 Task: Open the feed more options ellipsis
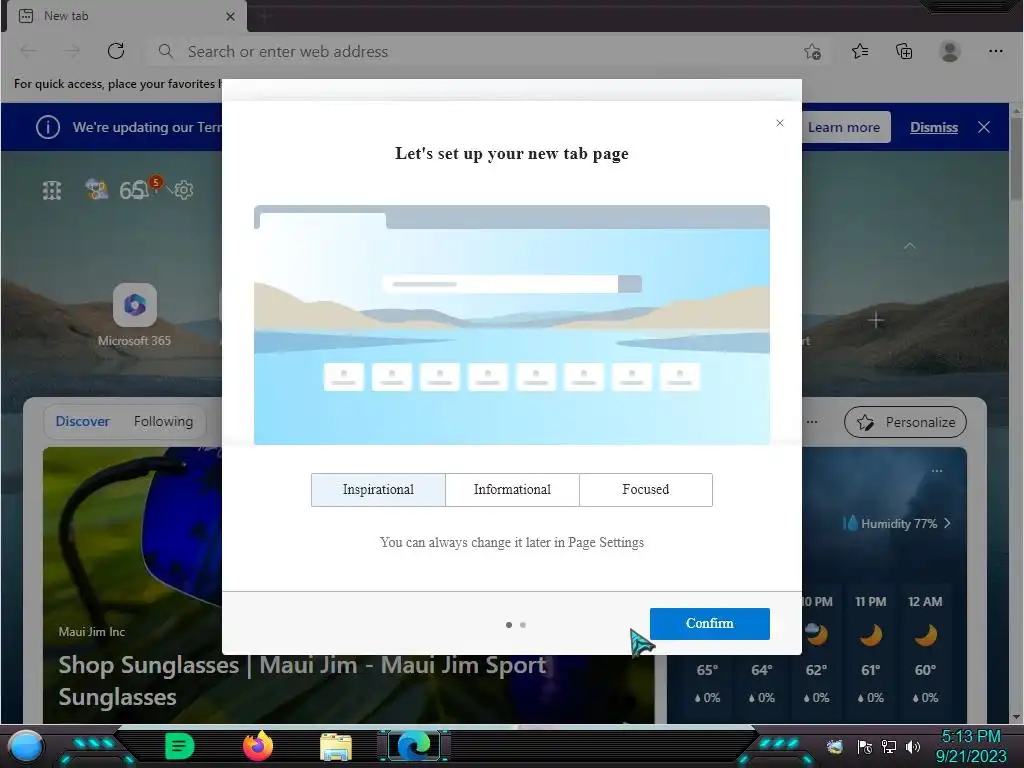point(812,422)
